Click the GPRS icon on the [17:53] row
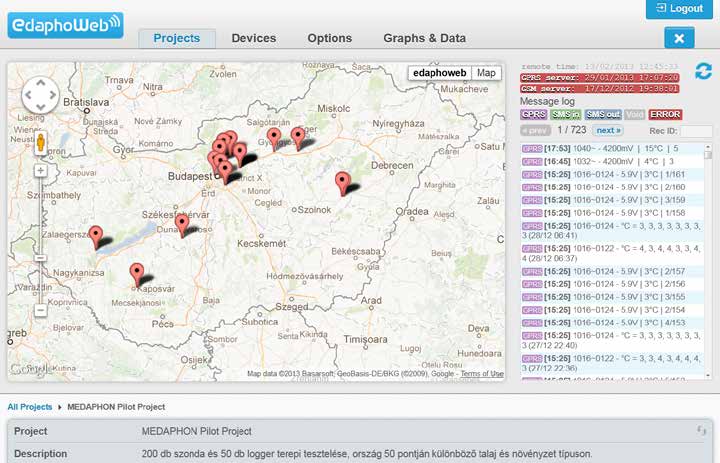The image size is (720, 463). point(532,149)
